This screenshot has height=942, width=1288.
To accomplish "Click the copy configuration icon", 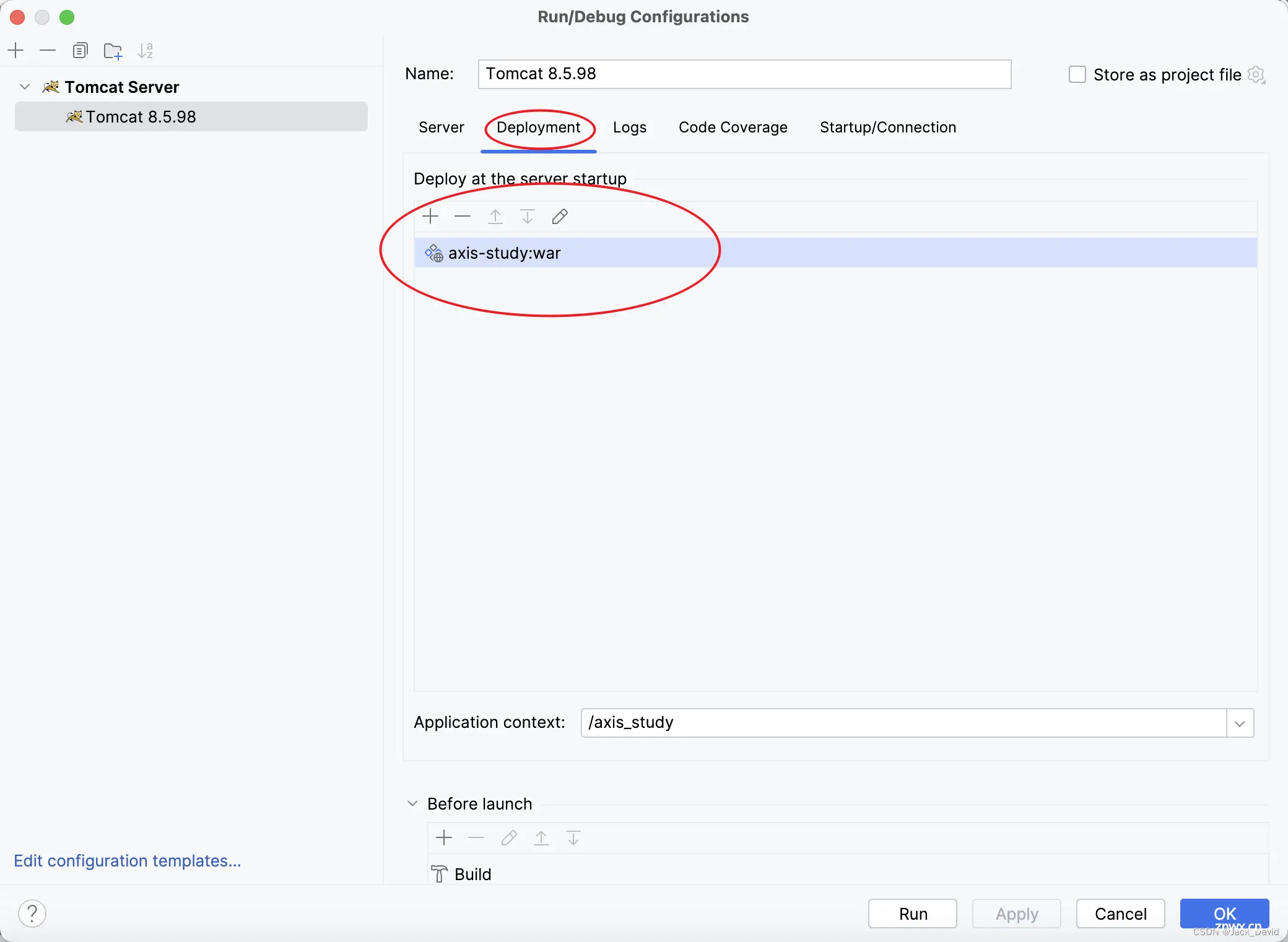I will (x=80, y=51).
